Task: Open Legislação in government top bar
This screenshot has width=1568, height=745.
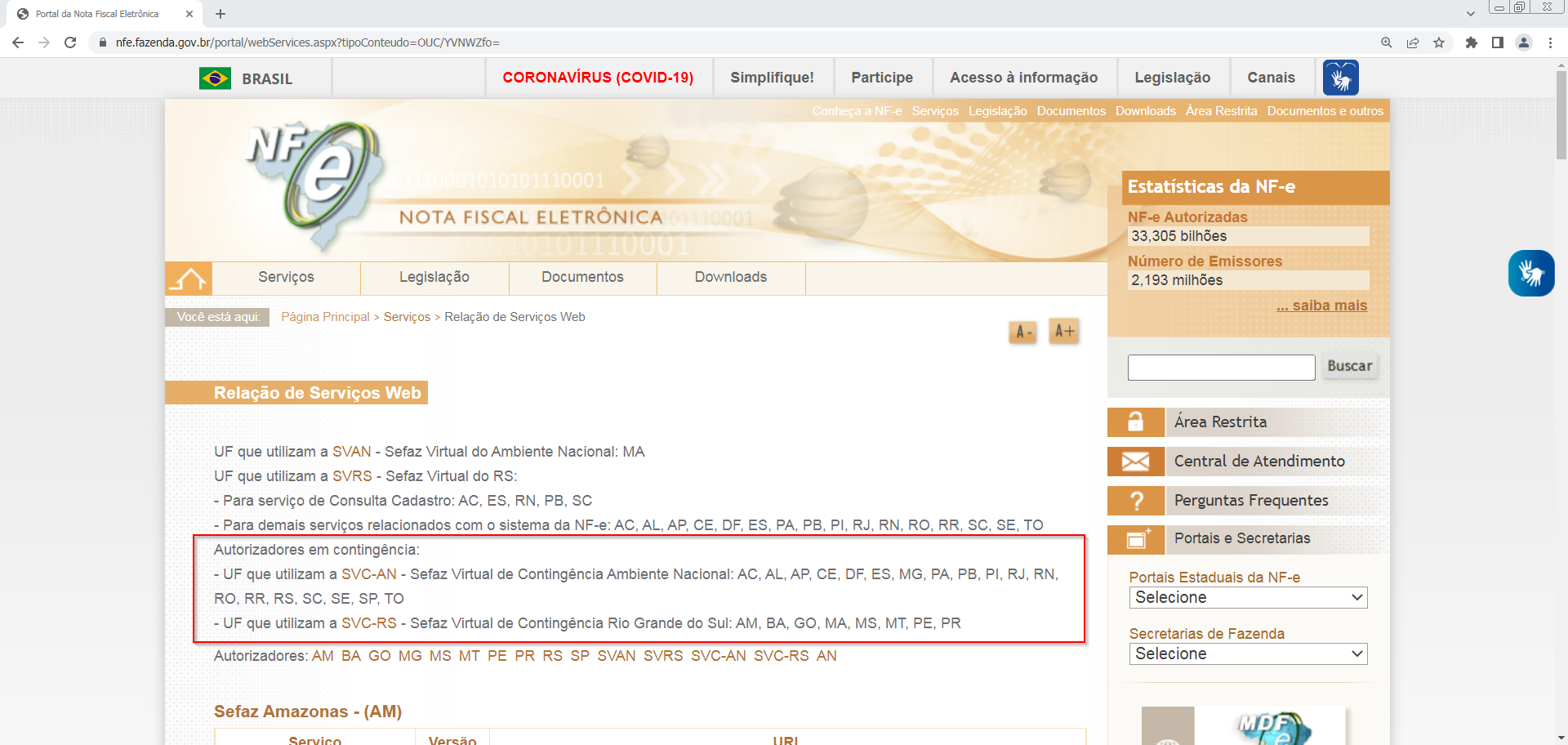Action: (1172, 78)
